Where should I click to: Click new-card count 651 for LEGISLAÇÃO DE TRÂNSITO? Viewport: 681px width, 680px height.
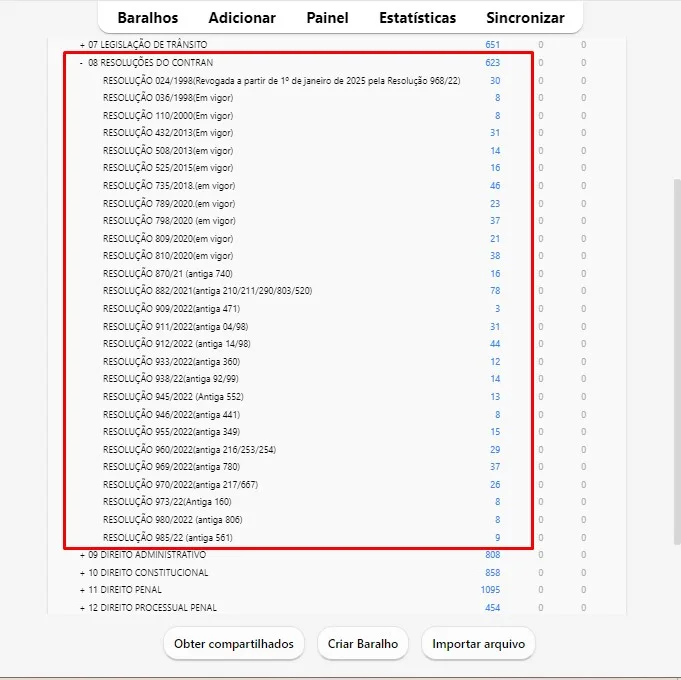(x=493, y=45)
